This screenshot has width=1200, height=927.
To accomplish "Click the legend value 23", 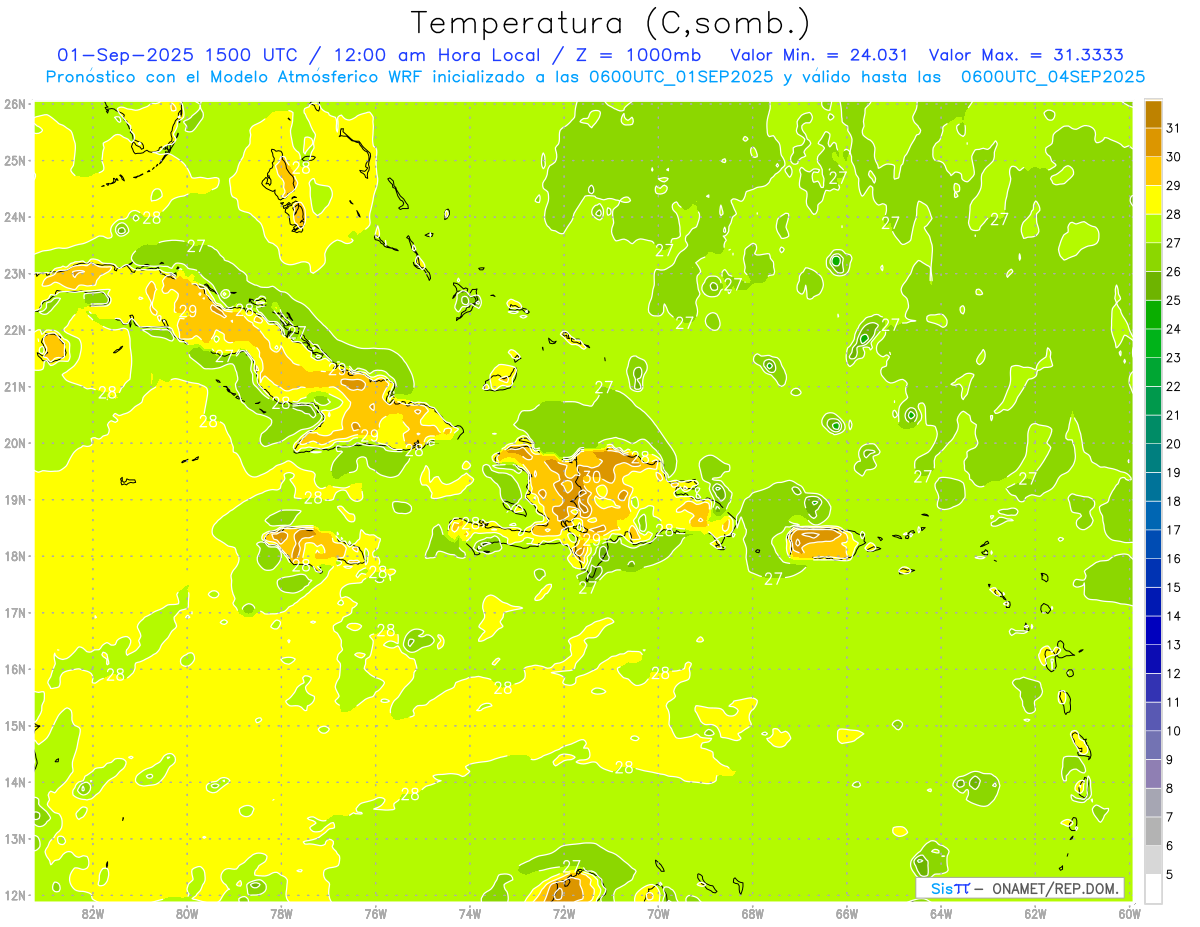I will 1174,358.
